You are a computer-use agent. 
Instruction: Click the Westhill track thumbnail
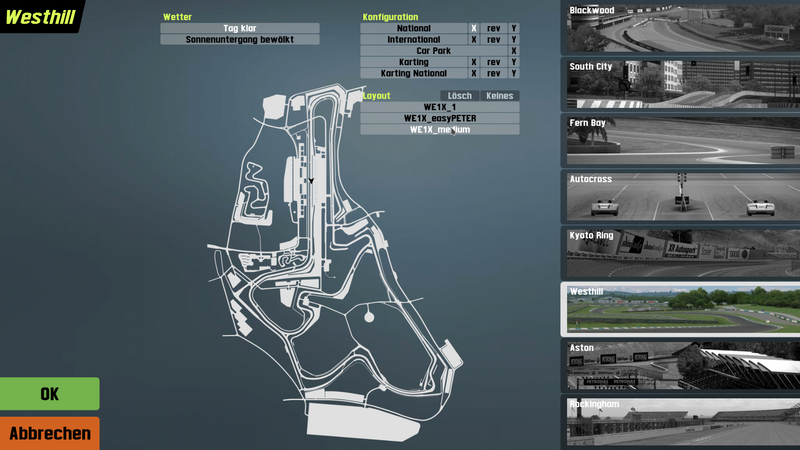click(682, 309)
